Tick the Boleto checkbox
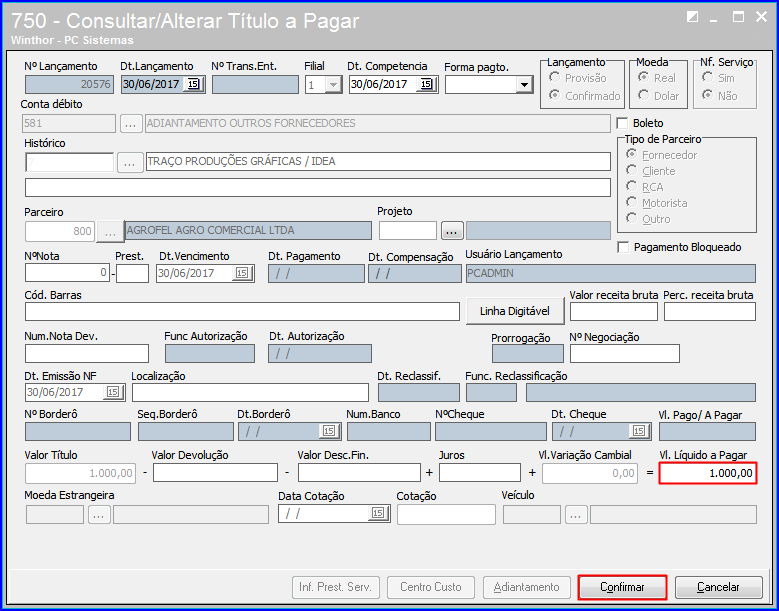 pyautogui.click(x=622, y=123)
